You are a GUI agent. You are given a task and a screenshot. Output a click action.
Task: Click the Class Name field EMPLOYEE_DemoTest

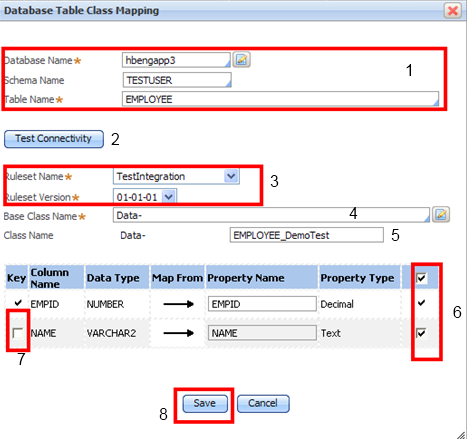click(307, 235)
